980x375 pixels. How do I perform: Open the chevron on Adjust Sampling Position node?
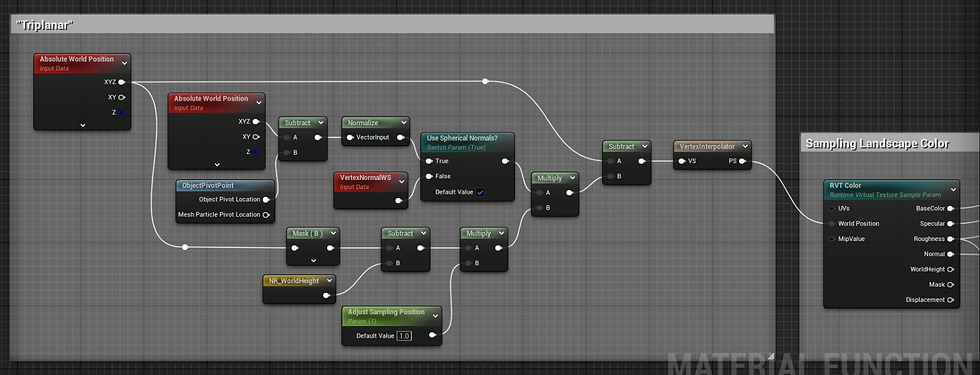pyautogui.click(x=435, y=315)
